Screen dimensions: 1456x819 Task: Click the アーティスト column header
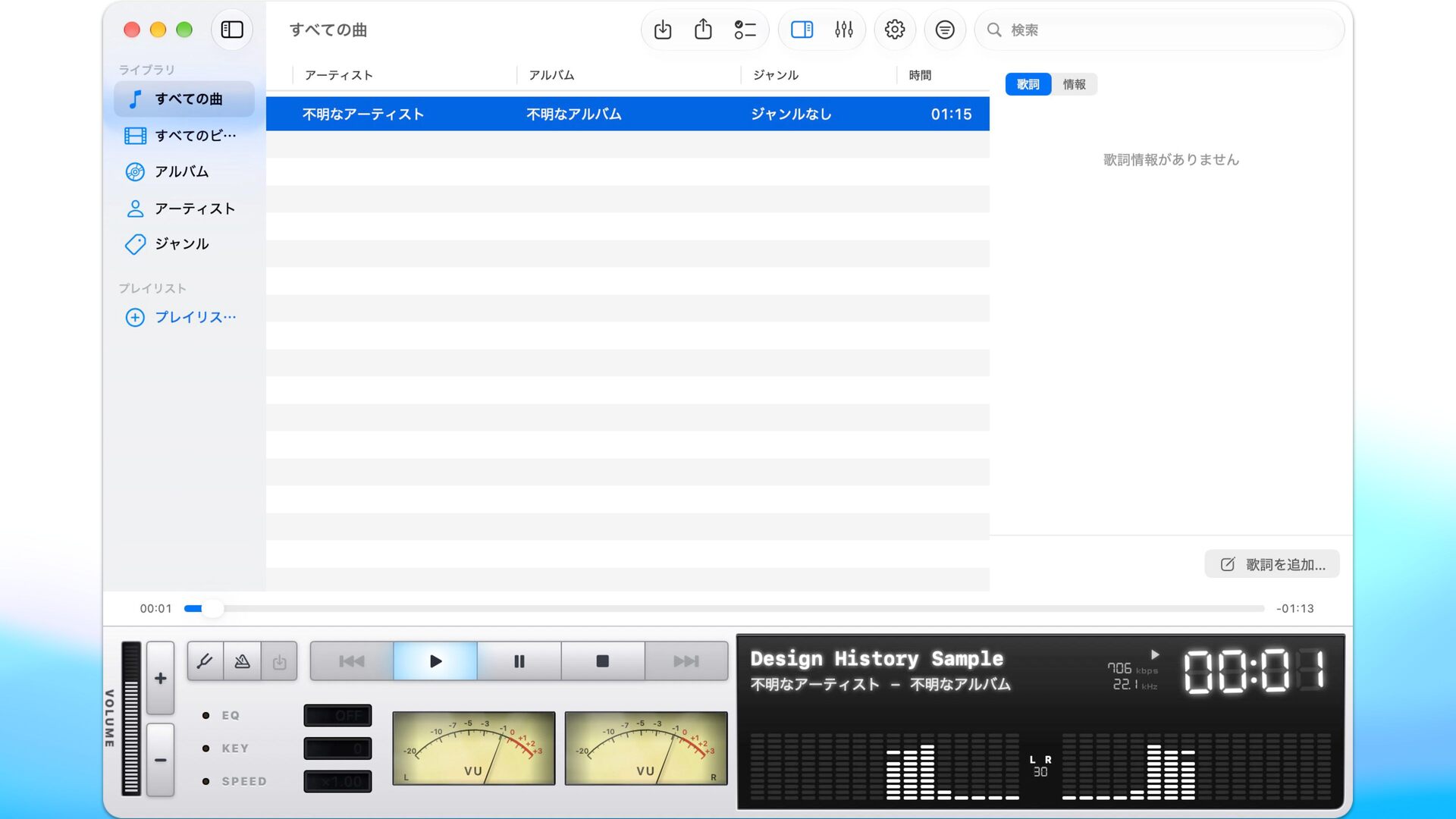(338, 75)
